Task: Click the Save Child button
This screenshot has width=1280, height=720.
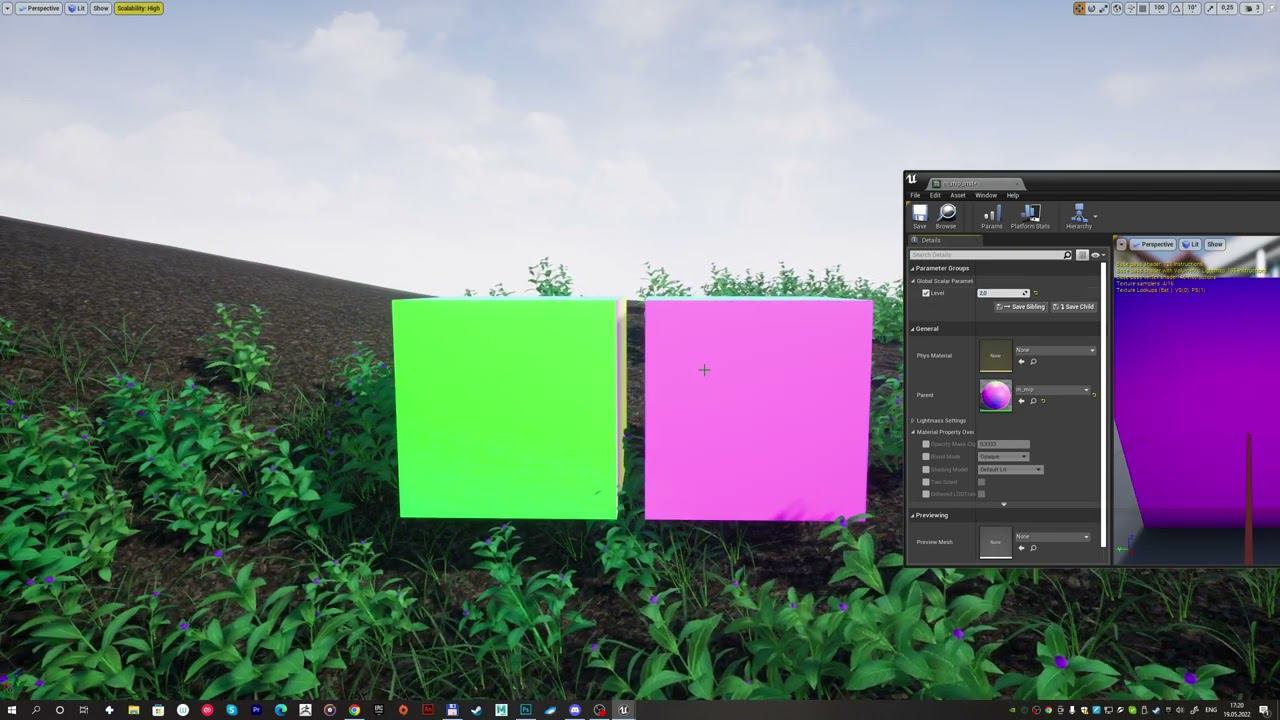Action: click(x=1073, y=307)
